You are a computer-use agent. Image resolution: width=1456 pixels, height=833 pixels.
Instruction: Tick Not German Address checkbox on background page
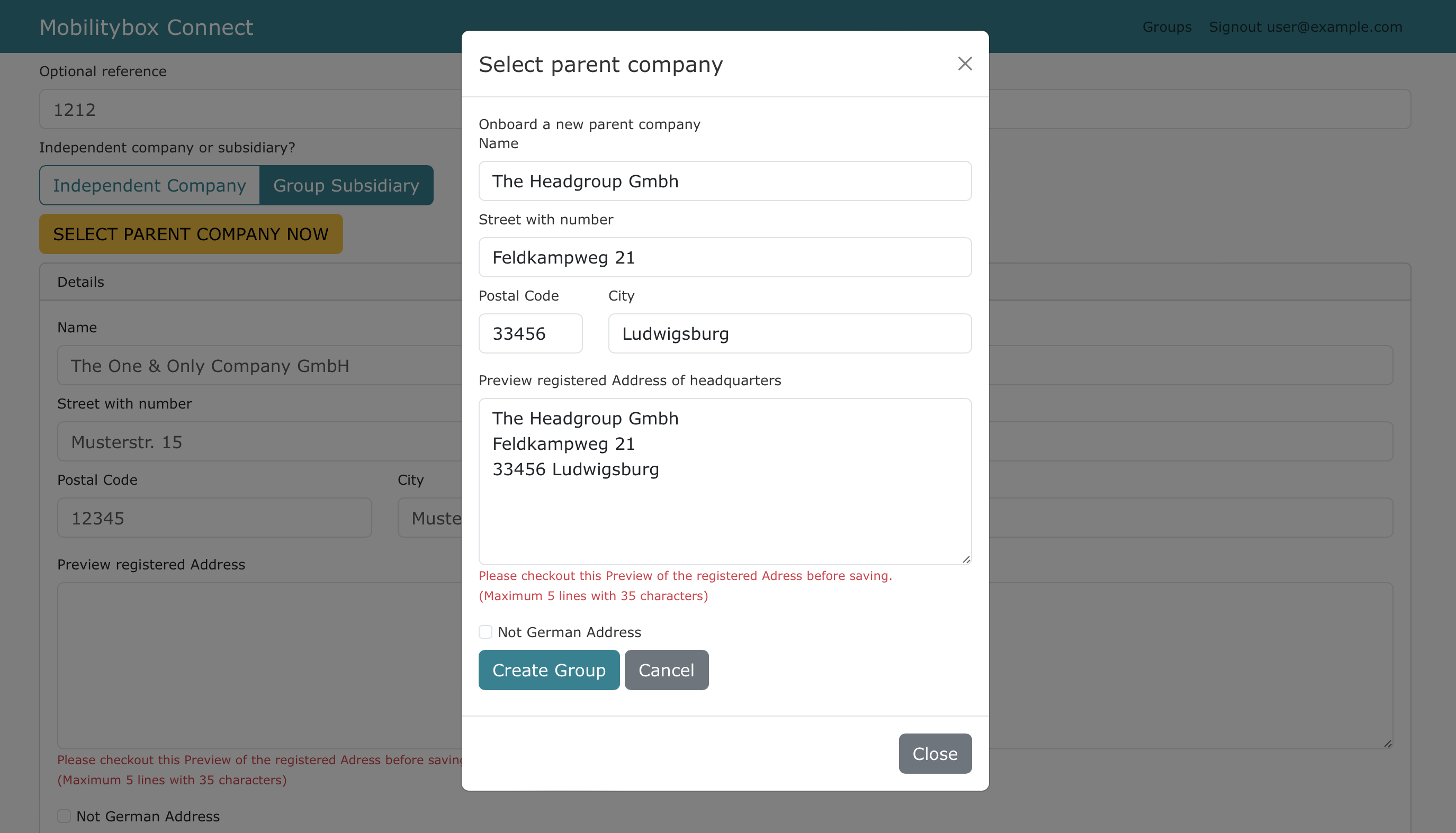pyautogui.click(x=64, y=816)
